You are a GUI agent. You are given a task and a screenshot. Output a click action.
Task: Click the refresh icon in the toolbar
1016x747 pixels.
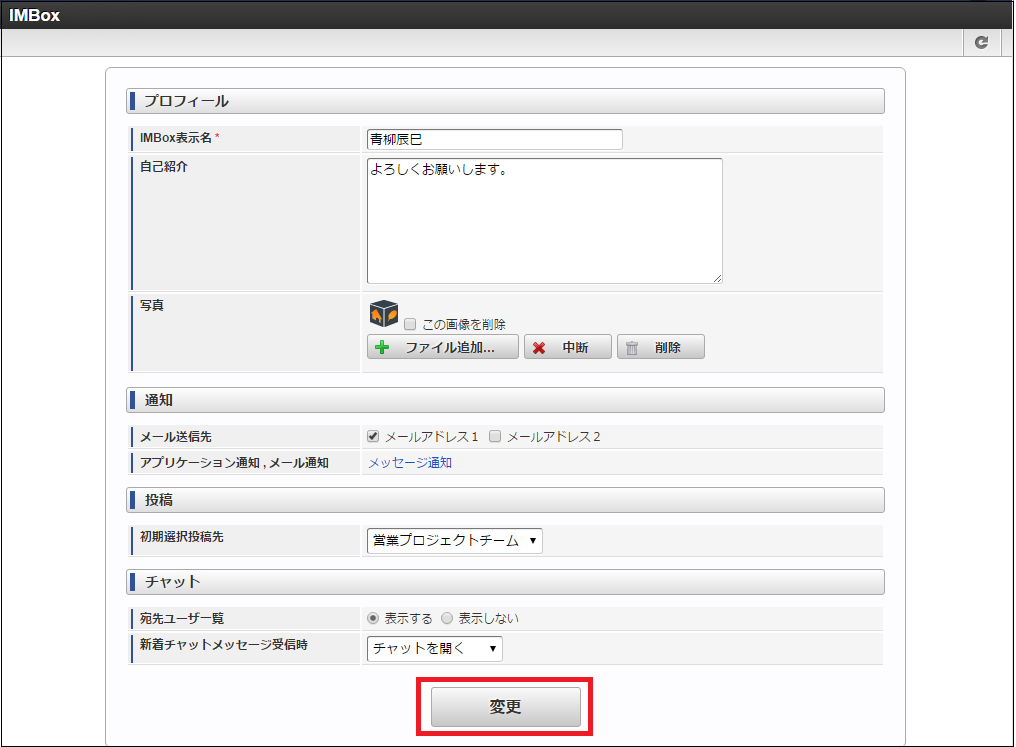pyautogui.click(x=982, y=42)
